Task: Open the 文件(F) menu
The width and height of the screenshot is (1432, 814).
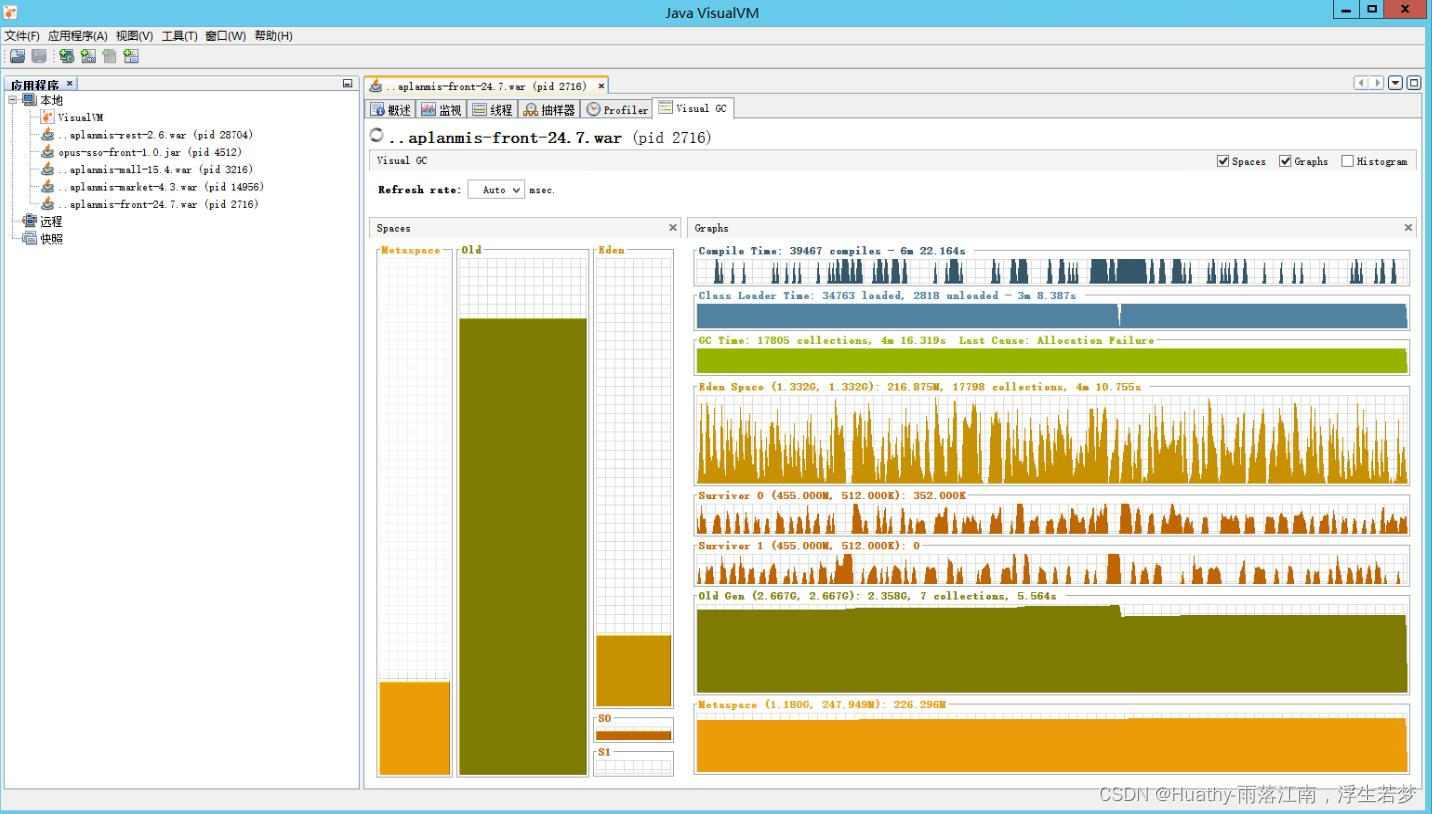Action: point(22,36)
